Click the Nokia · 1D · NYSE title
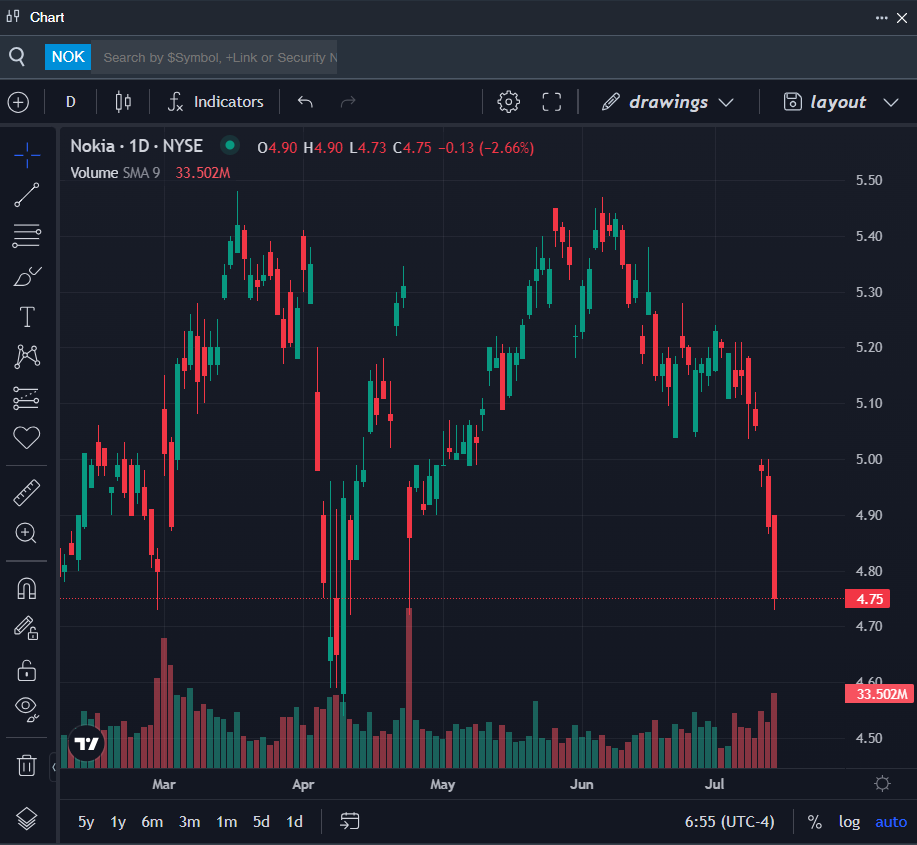Viewport: 917px width, 845px height. (136, 146)
